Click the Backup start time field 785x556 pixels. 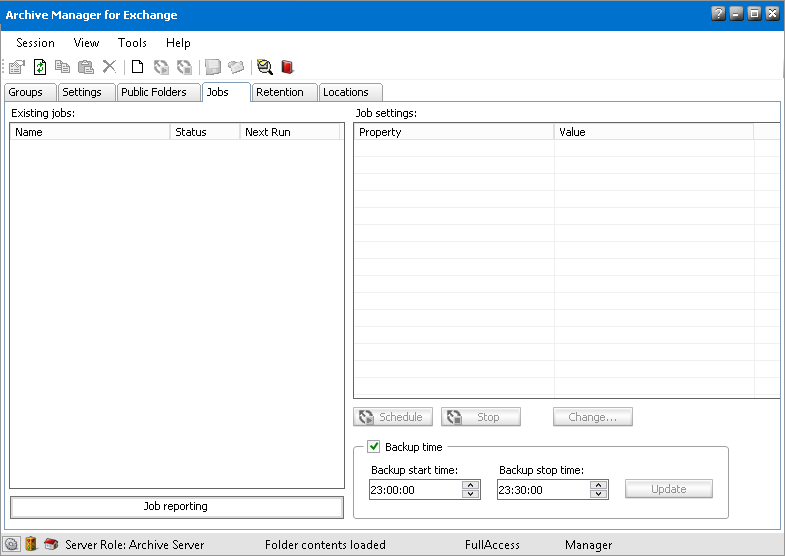click(x=413, y=490)
